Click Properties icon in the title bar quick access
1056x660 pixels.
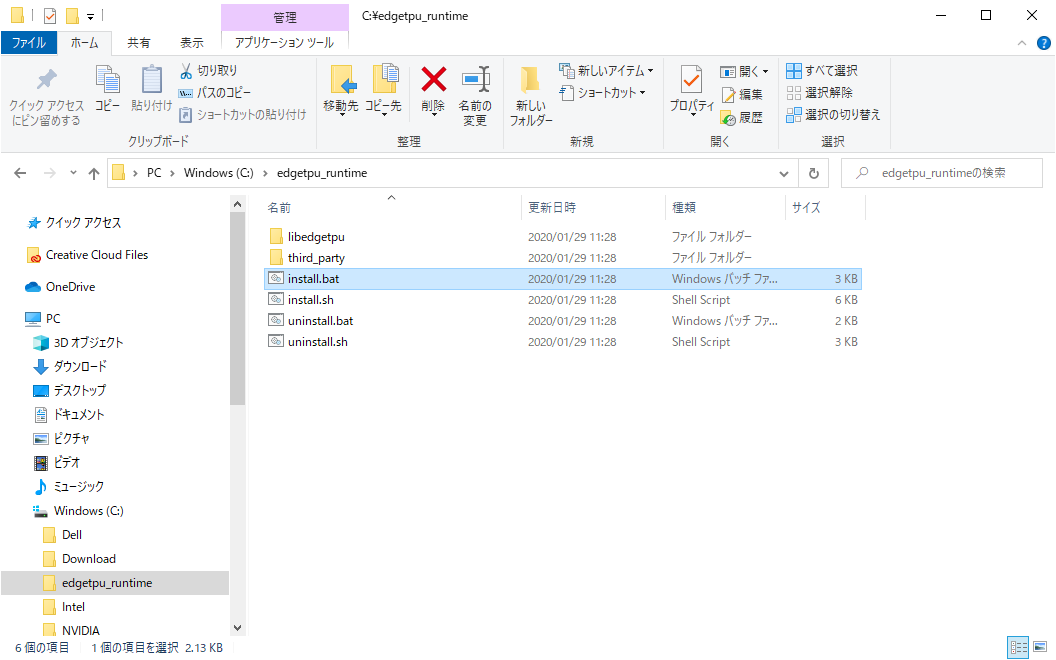coord(50,15)
